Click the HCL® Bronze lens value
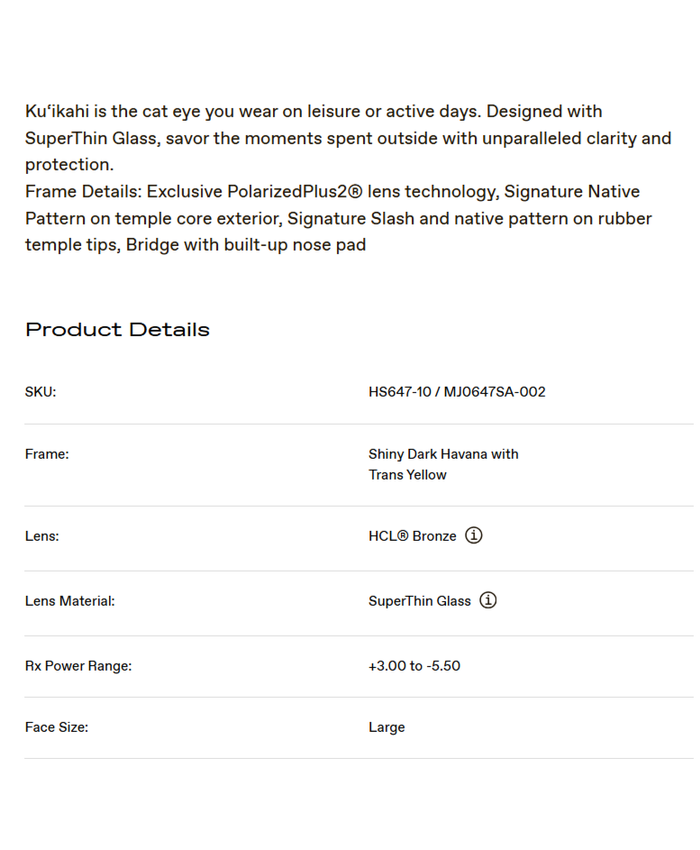 point(412,536)
